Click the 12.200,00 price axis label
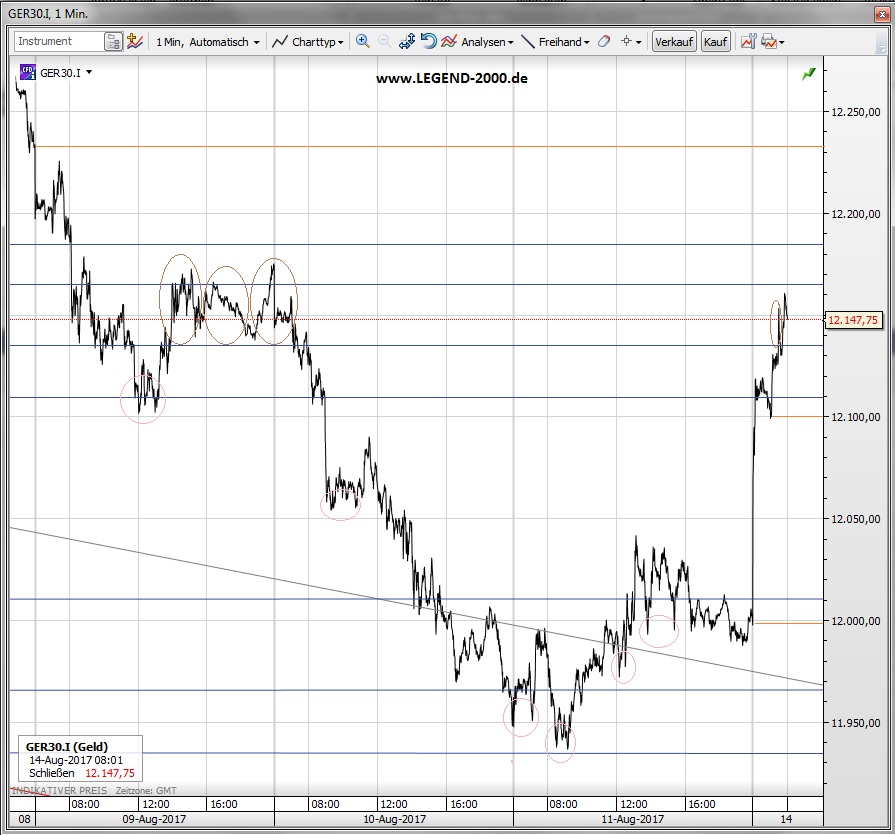Image resolution: width=895 pixels, height=835 pixels. tap(856, 214)
